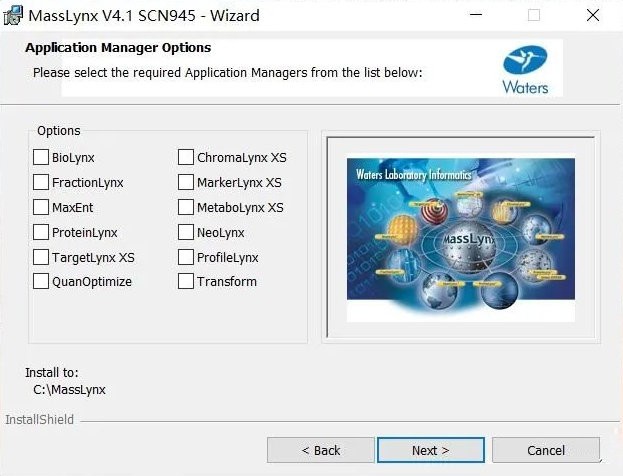
Task: Check the ChromaLynx XS box
Action: [x=186, y=157]
